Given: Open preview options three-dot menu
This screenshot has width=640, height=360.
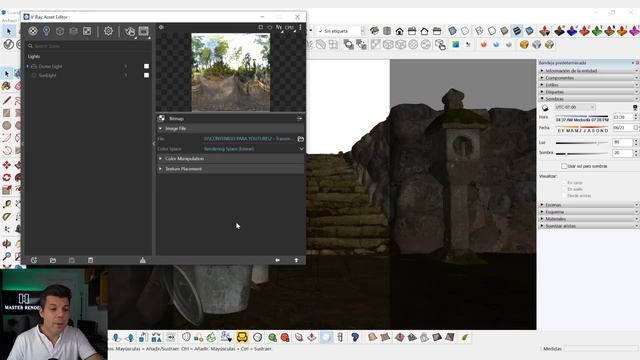Looking at the screenshot, I should point(300,27).
